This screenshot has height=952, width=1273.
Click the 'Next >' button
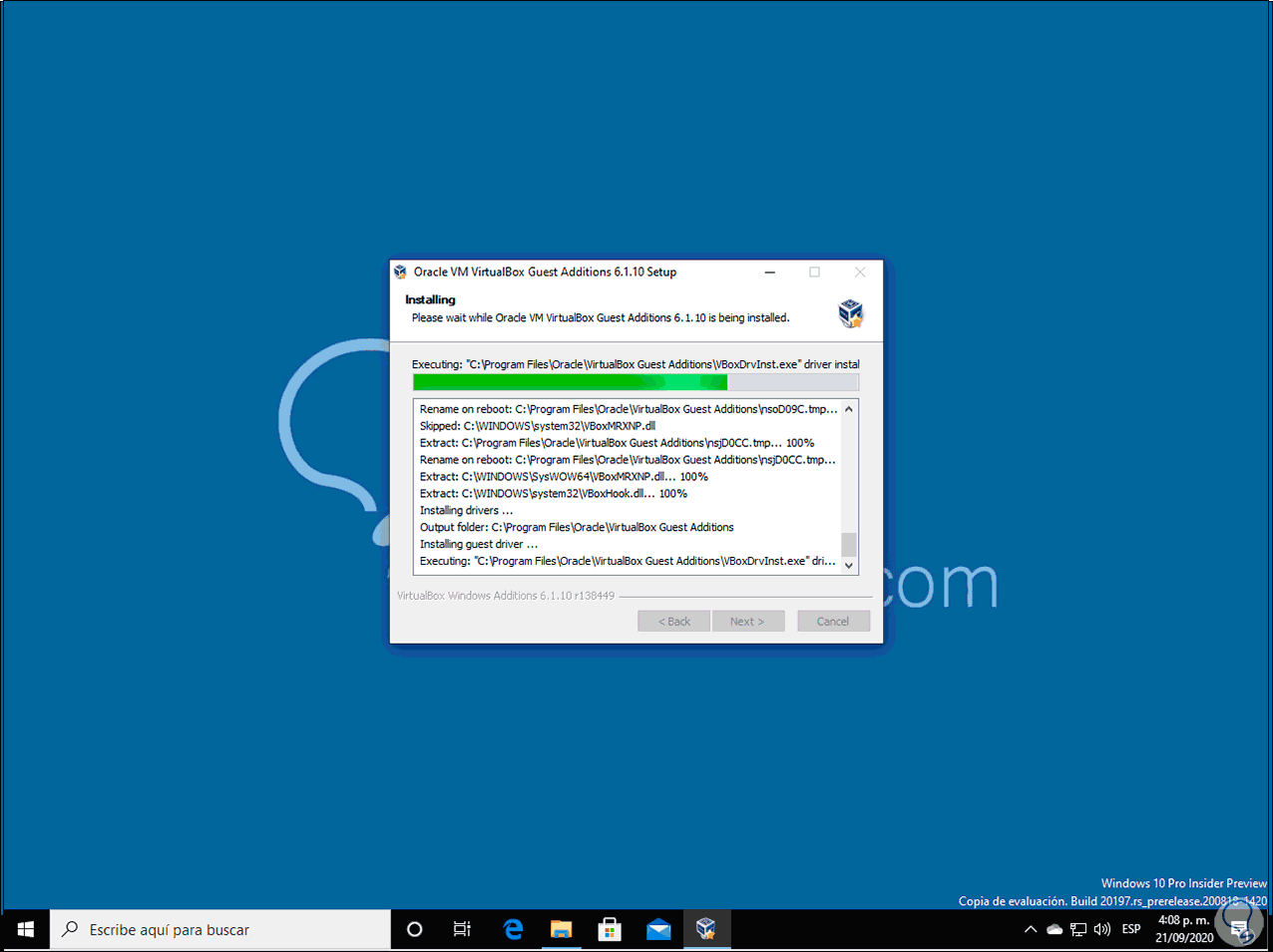748,621
